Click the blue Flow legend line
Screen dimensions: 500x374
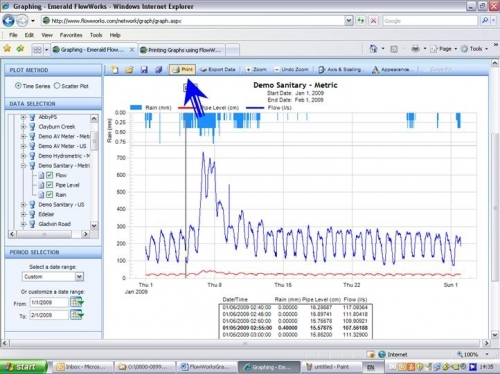(255, 107)
